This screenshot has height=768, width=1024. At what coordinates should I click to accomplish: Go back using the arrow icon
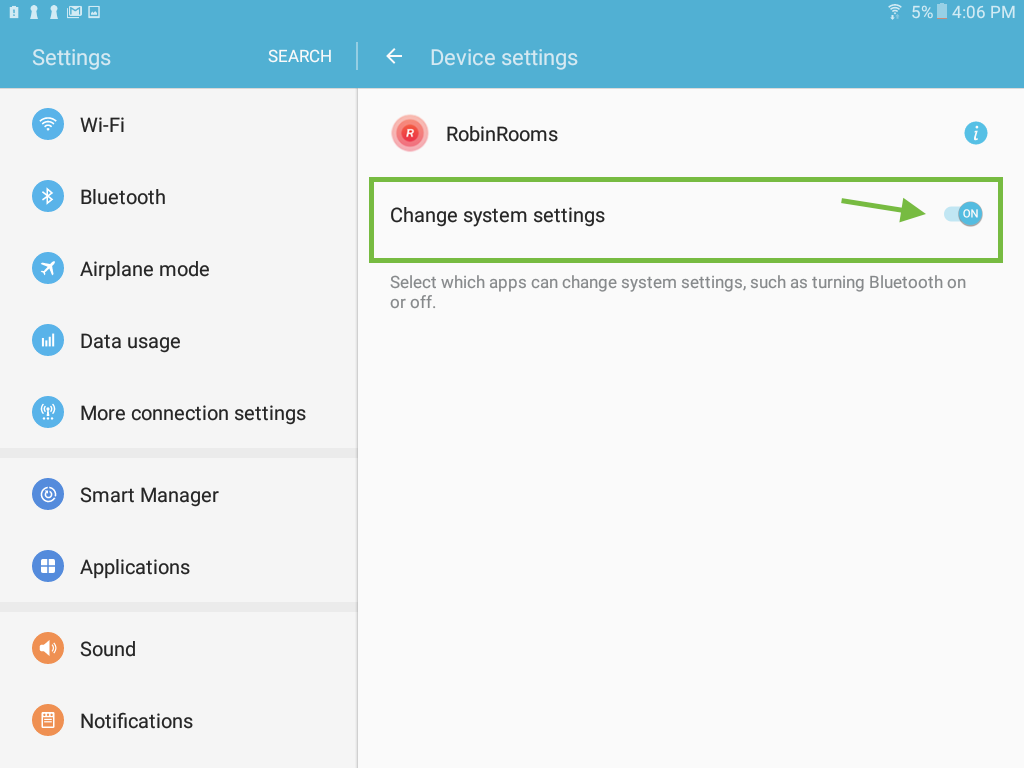pos(394,57)
